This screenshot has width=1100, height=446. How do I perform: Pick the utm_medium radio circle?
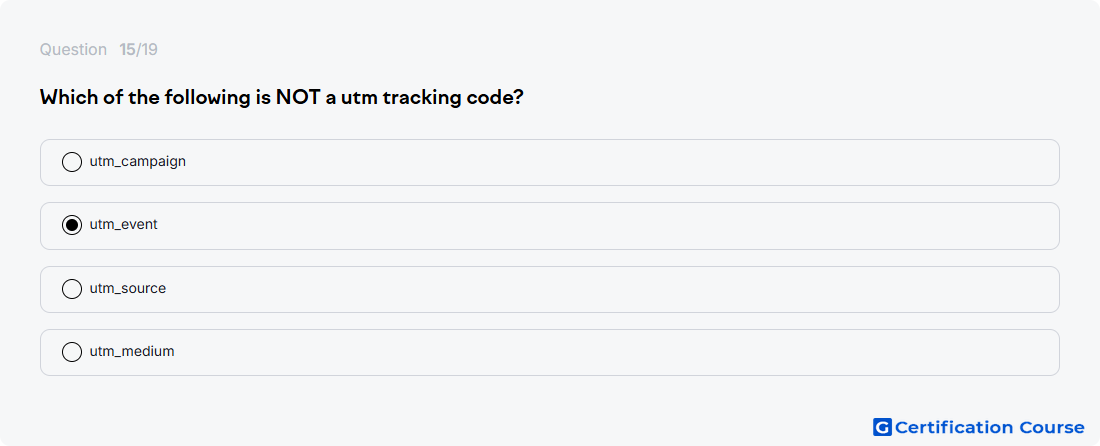72,352
